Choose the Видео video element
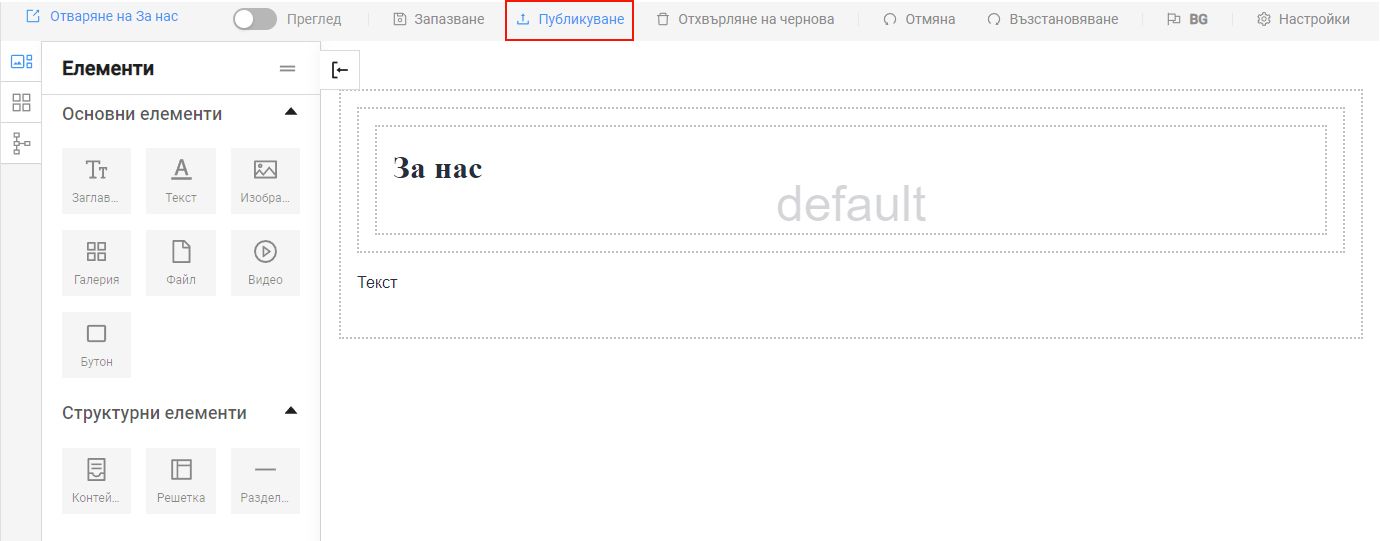The height and width of the screenshot is (541, 1380). point(265,263)
